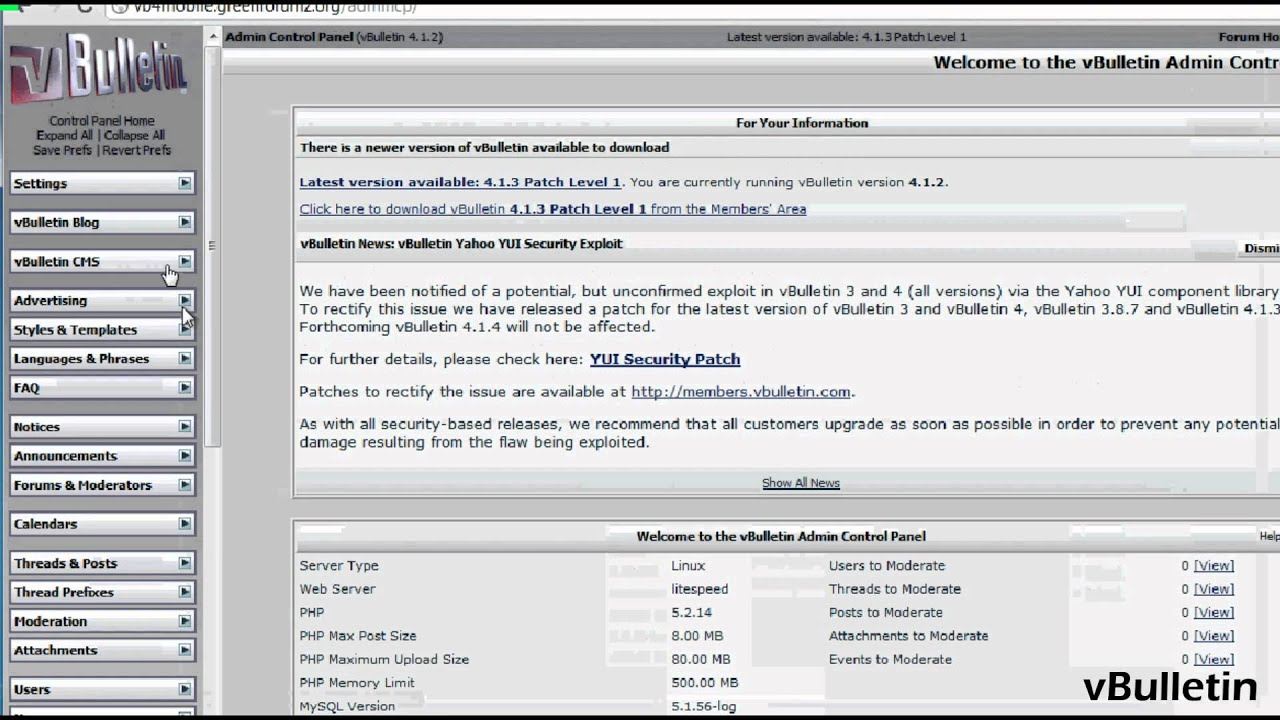Expand the Notices section arrow
Image resolution: width=1280 pixels, height=720 pixels.
point(185,426)
